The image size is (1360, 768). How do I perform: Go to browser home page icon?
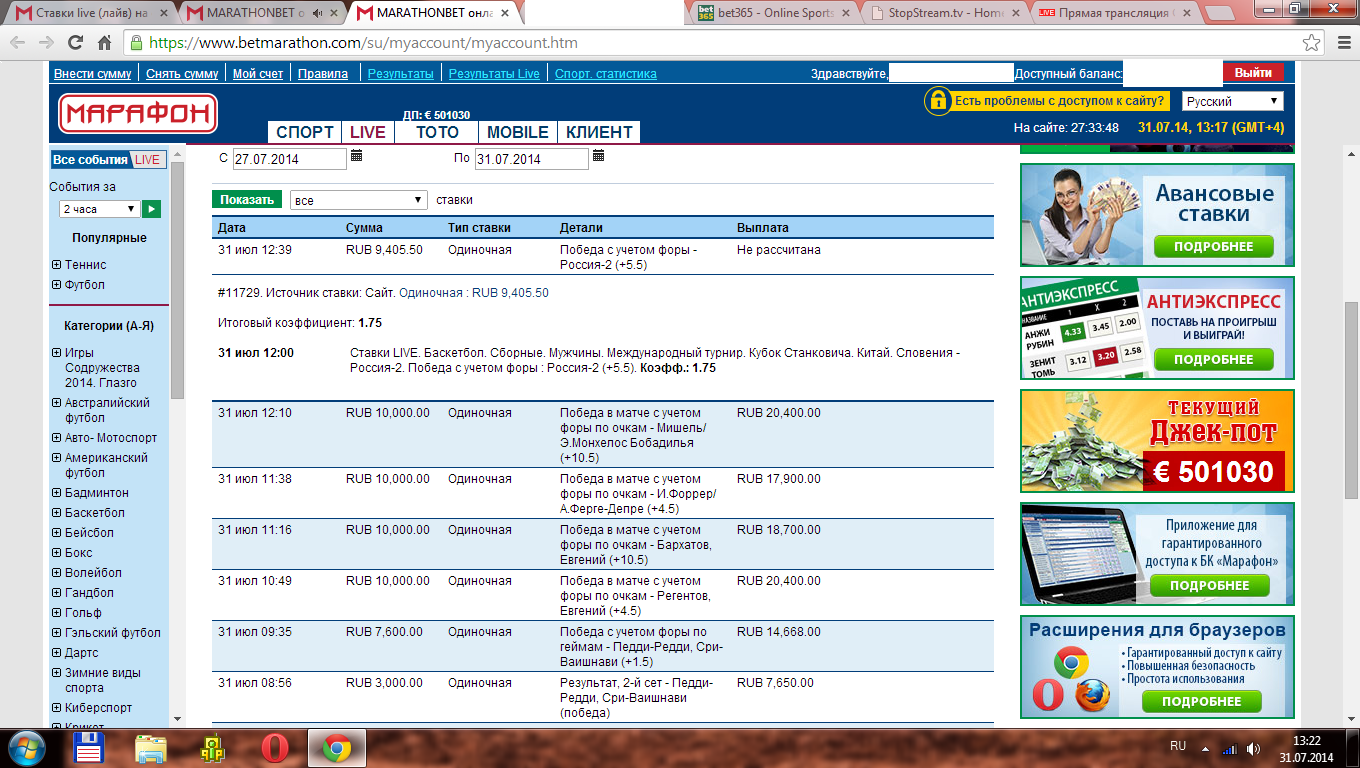coord(104,43)
